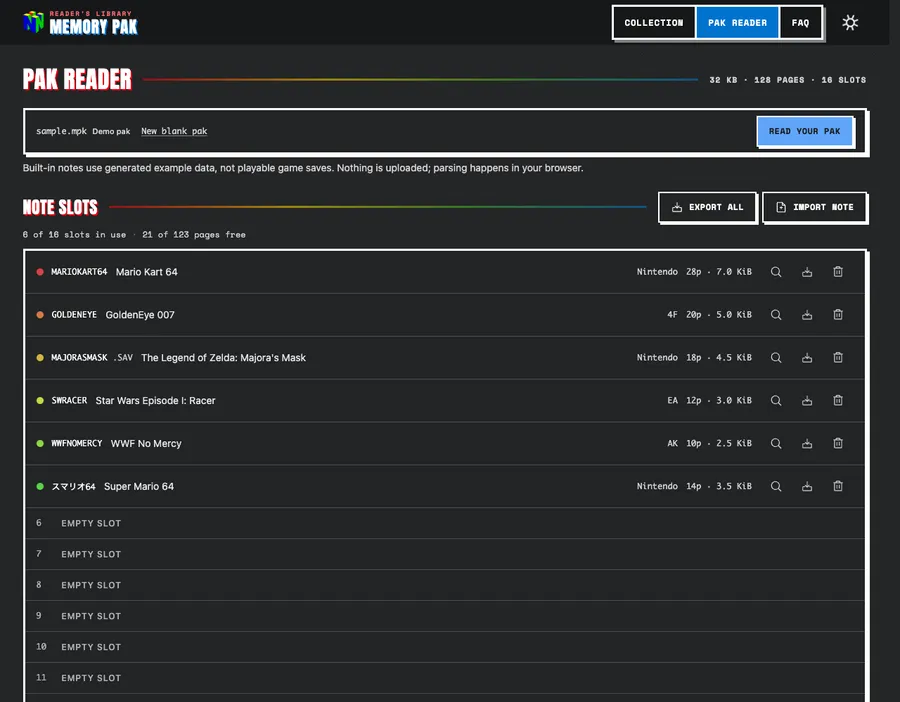Image resolution: width=900 pixels, height=702 pixels.
Task: Click the orange dot beside GOLDENEYE
Action: pos(40,315)
